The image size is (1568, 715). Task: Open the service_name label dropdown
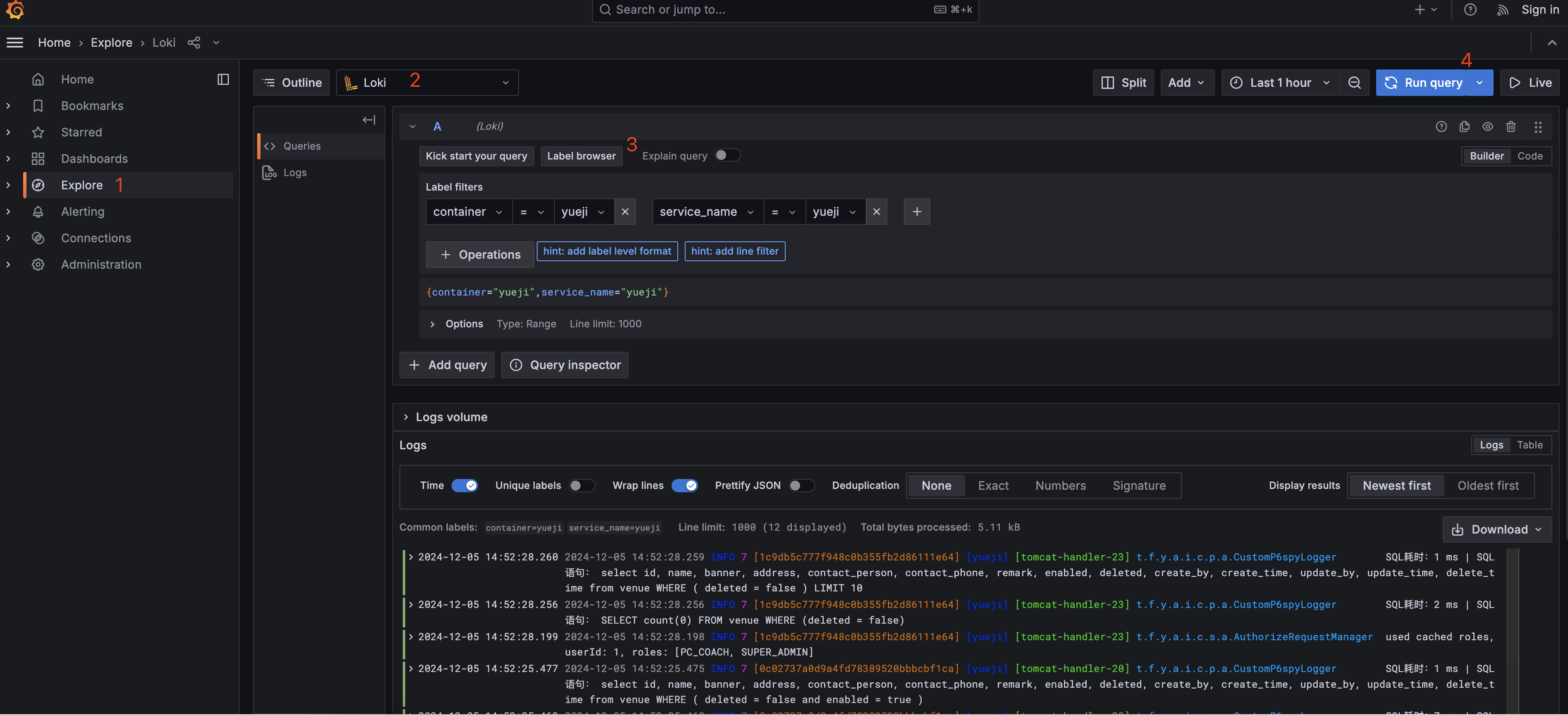coord(708,212)
